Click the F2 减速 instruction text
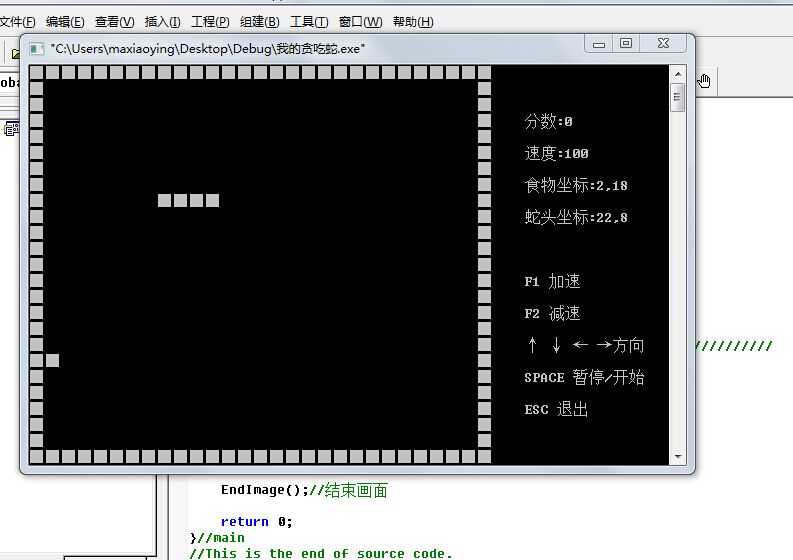 tap(552, 313)
